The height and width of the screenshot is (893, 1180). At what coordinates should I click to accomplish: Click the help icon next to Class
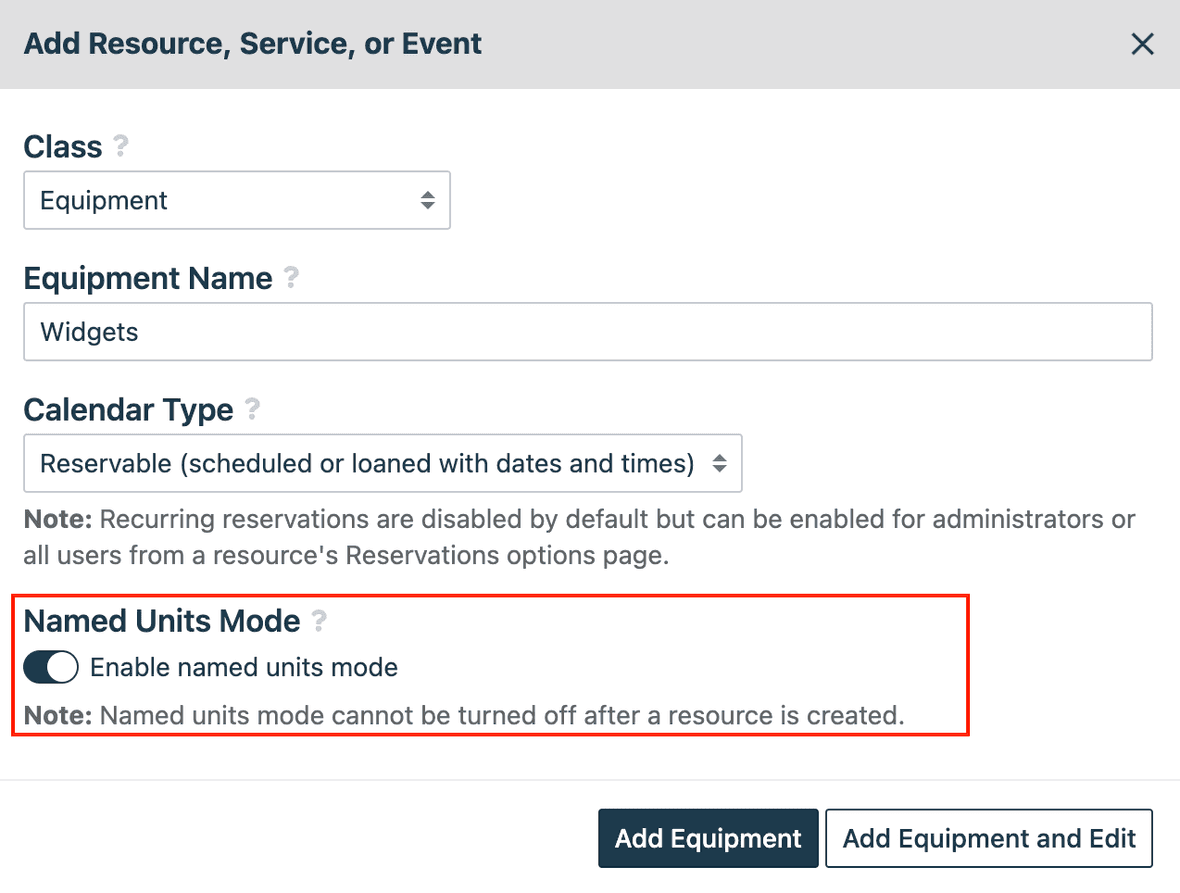pyautogui.click(x=121, y=146)
